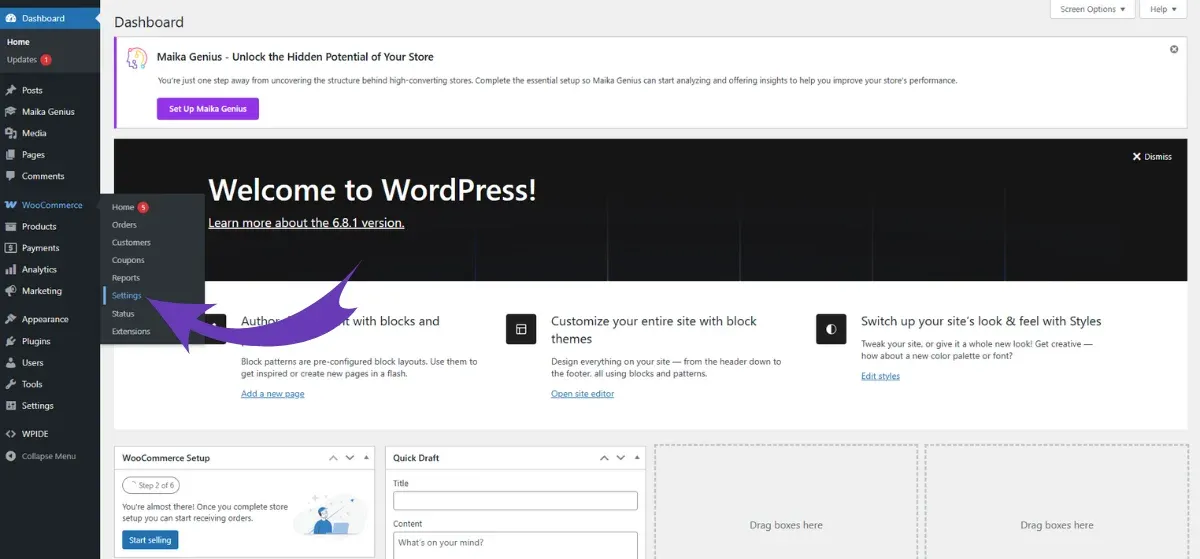The height and width of the screenshot is (559, 1200).
Task: Open WooCommerce Extensions submenu item
Action: coord(131,332)
